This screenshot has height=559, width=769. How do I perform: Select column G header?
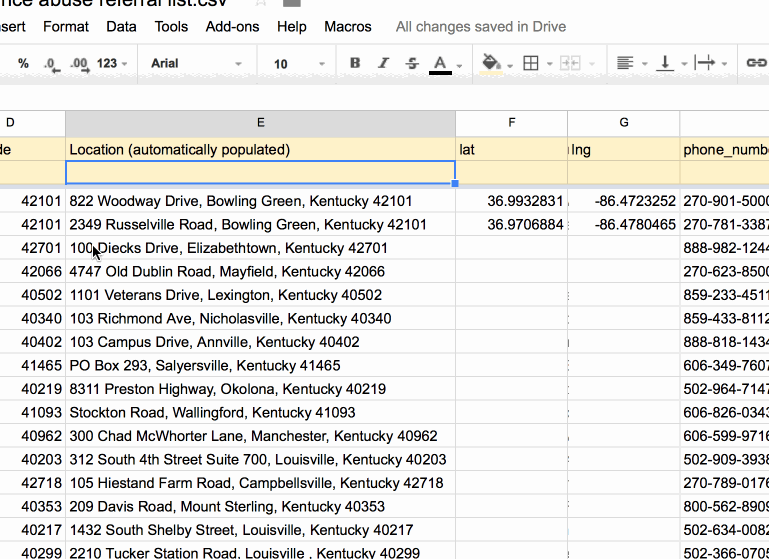624,123
